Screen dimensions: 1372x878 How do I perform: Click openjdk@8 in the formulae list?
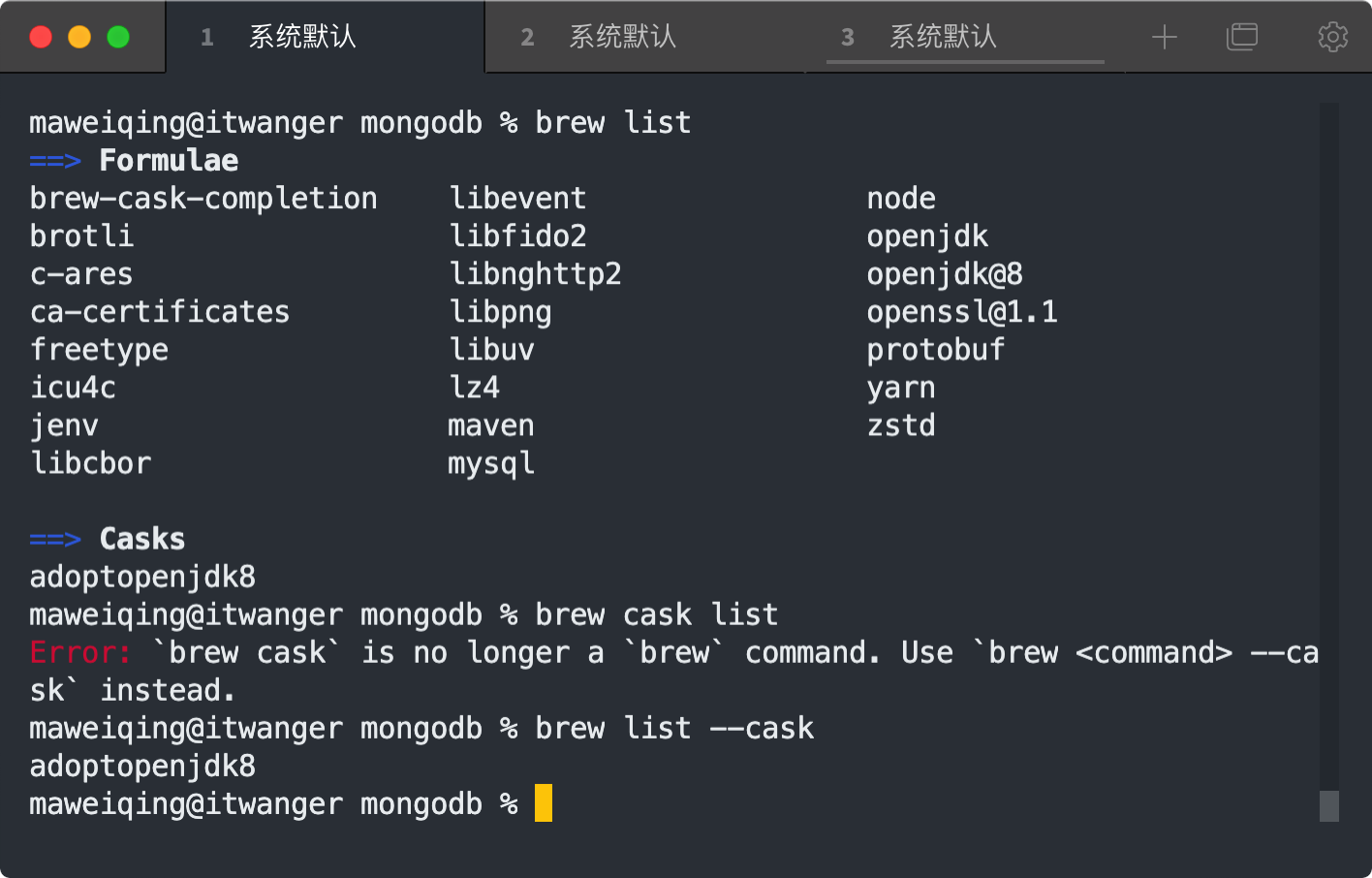coord(944,274)
